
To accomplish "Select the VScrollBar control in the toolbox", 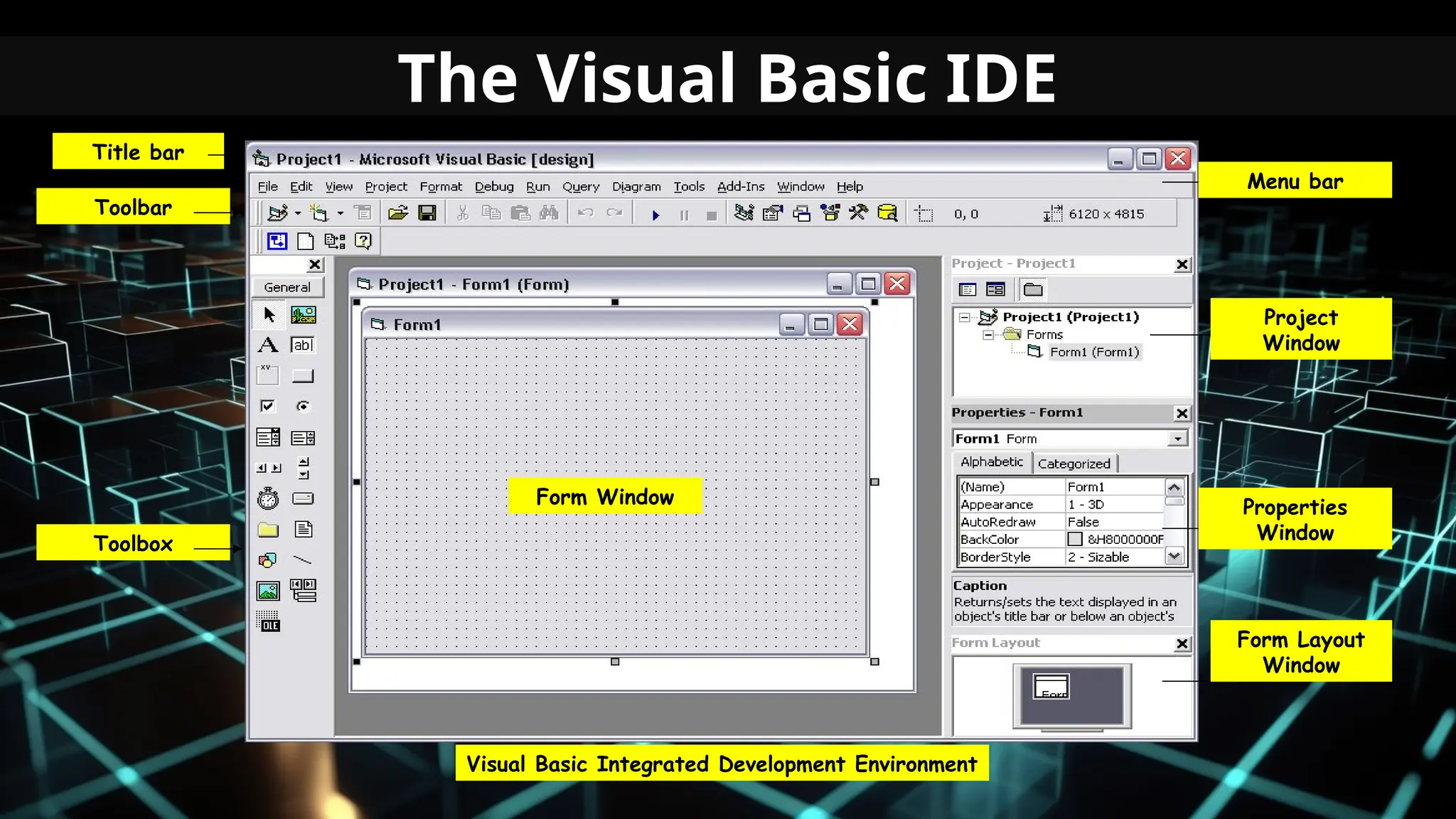I will pos(304,468).
